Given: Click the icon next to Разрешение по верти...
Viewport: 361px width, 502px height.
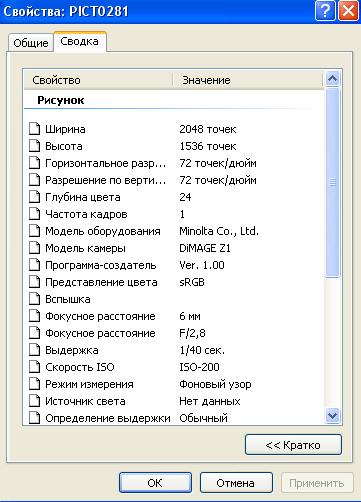Looking at the screenshot, I should [34, 180].
